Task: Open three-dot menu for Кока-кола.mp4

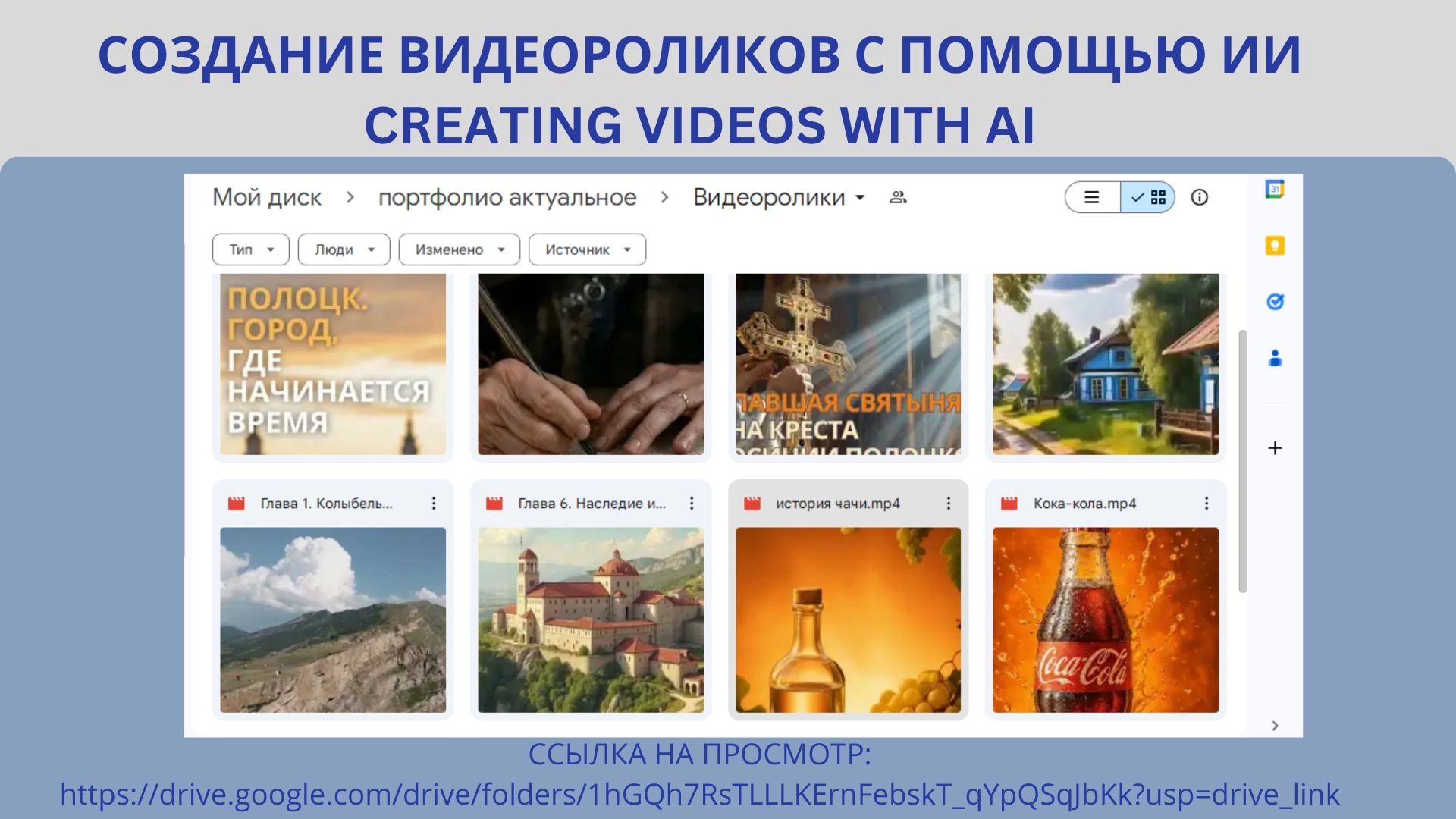Action: [x=1206, y=504]
